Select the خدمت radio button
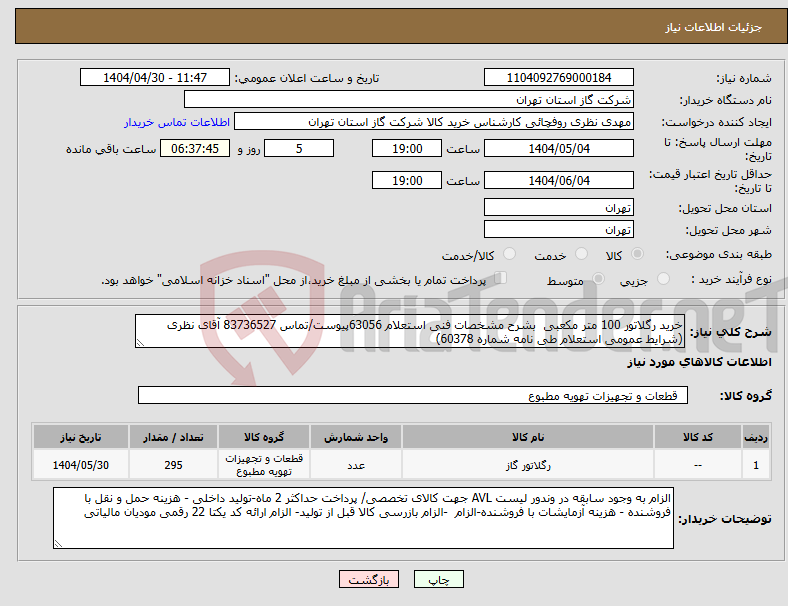The height and width of the screenshot is (606, 788). [581, 254]
